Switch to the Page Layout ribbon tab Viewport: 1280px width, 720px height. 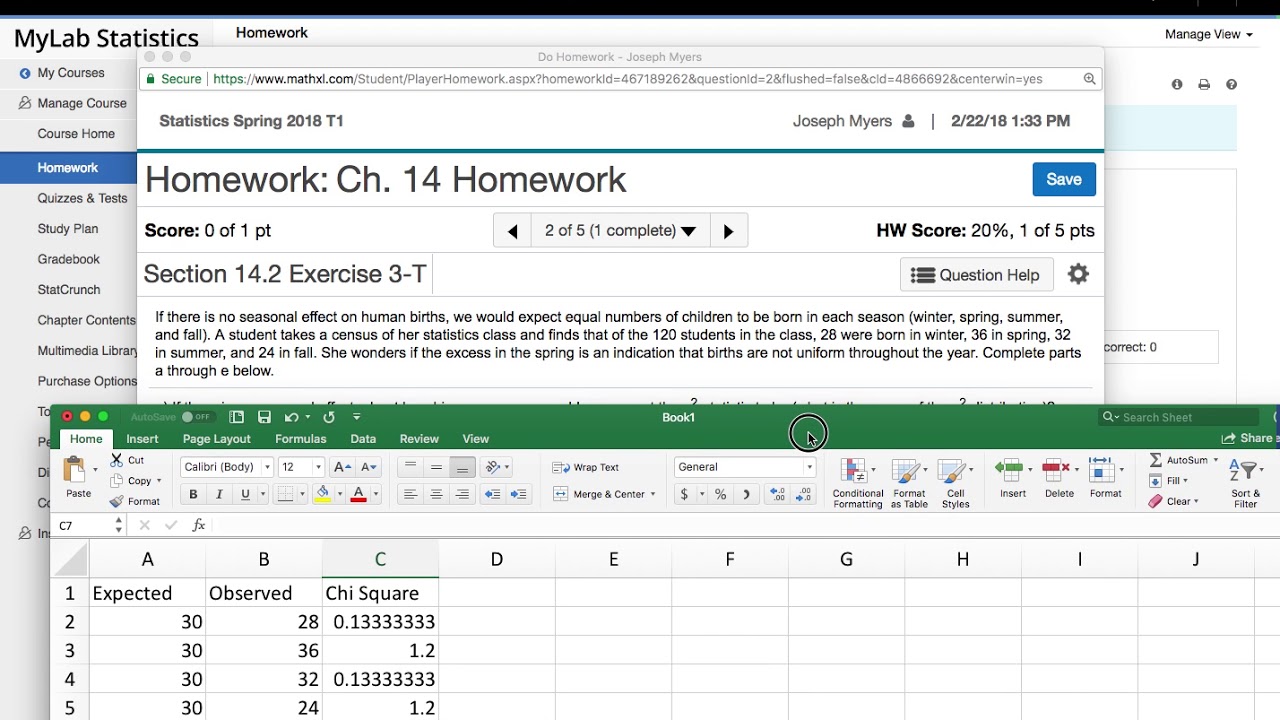tap(216, 439)
